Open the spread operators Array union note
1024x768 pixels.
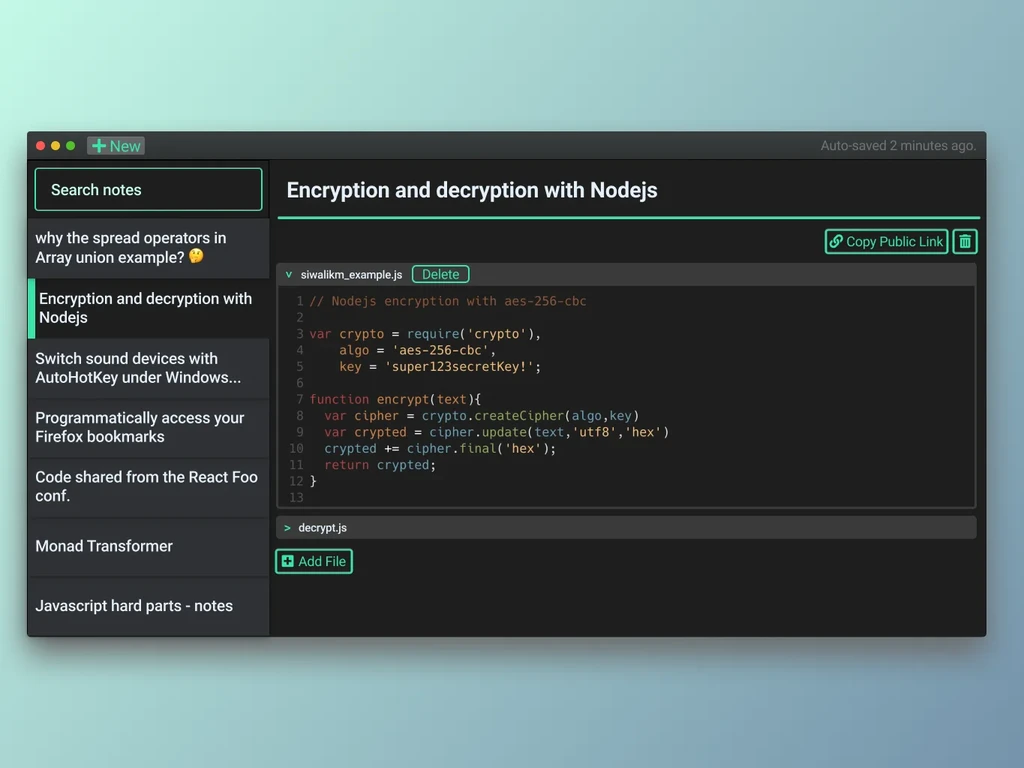[148, 248]
